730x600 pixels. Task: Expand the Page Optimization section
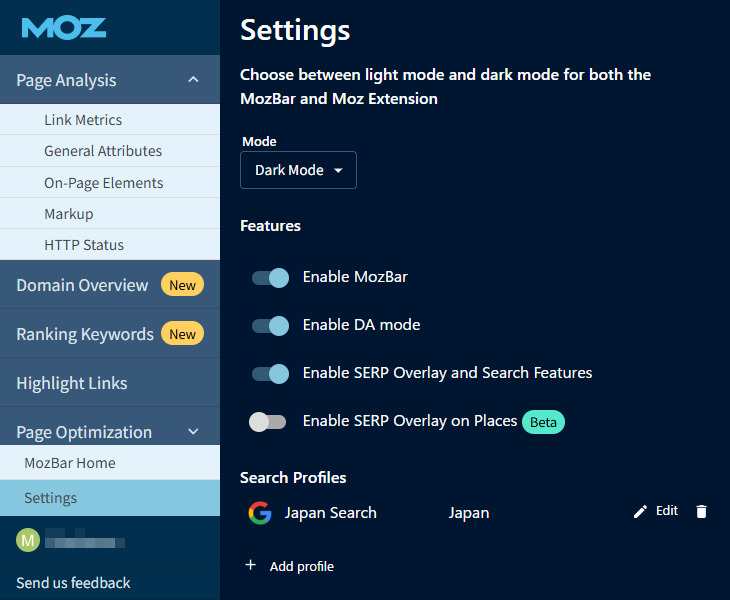tap(193, 432)
